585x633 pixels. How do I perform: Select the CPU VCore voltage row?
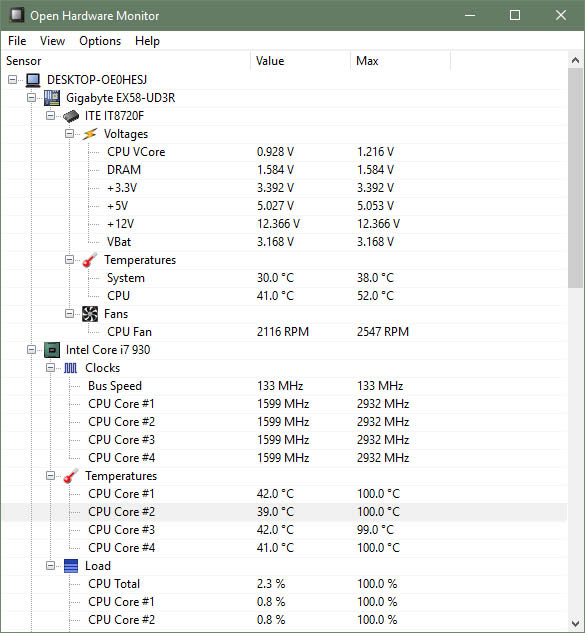click(x=284, y=152)
